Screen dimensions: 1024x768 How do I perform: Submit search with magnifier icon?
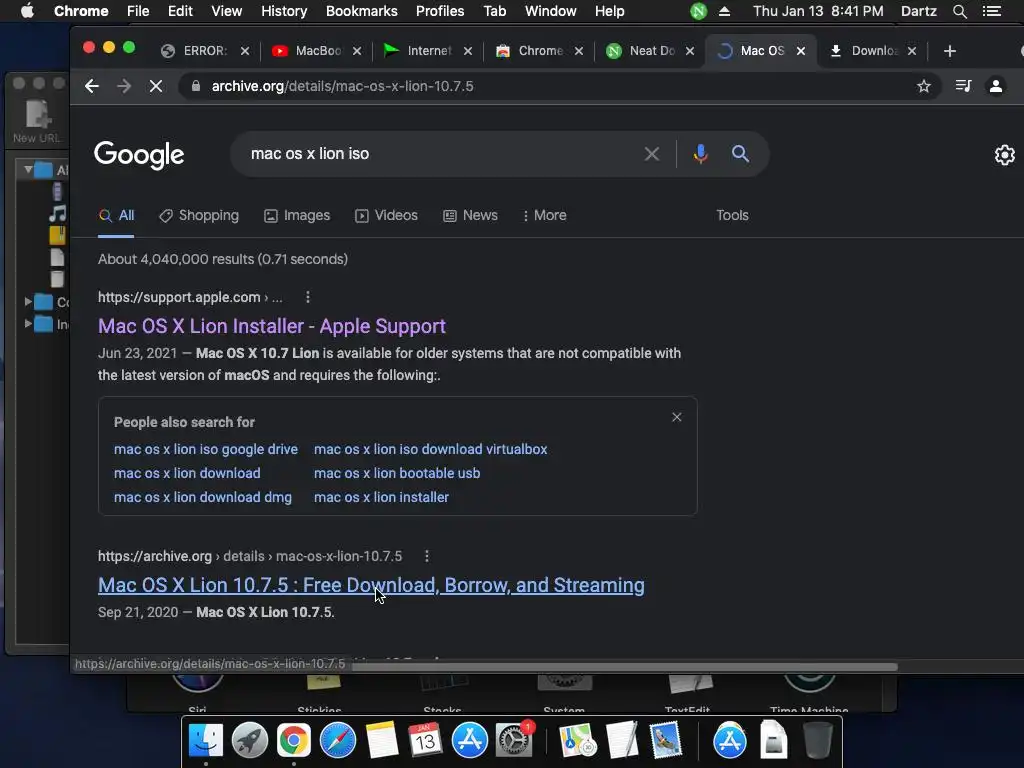click(x=740, y=153)
